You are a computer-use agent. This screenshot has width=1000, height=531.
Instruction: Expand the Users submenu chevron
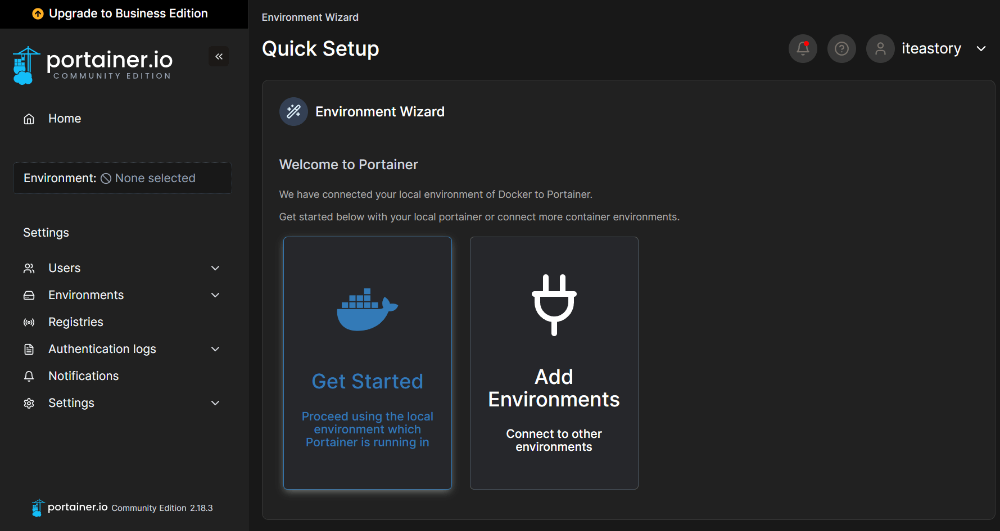pyautogui.click(x=215, y=268)
